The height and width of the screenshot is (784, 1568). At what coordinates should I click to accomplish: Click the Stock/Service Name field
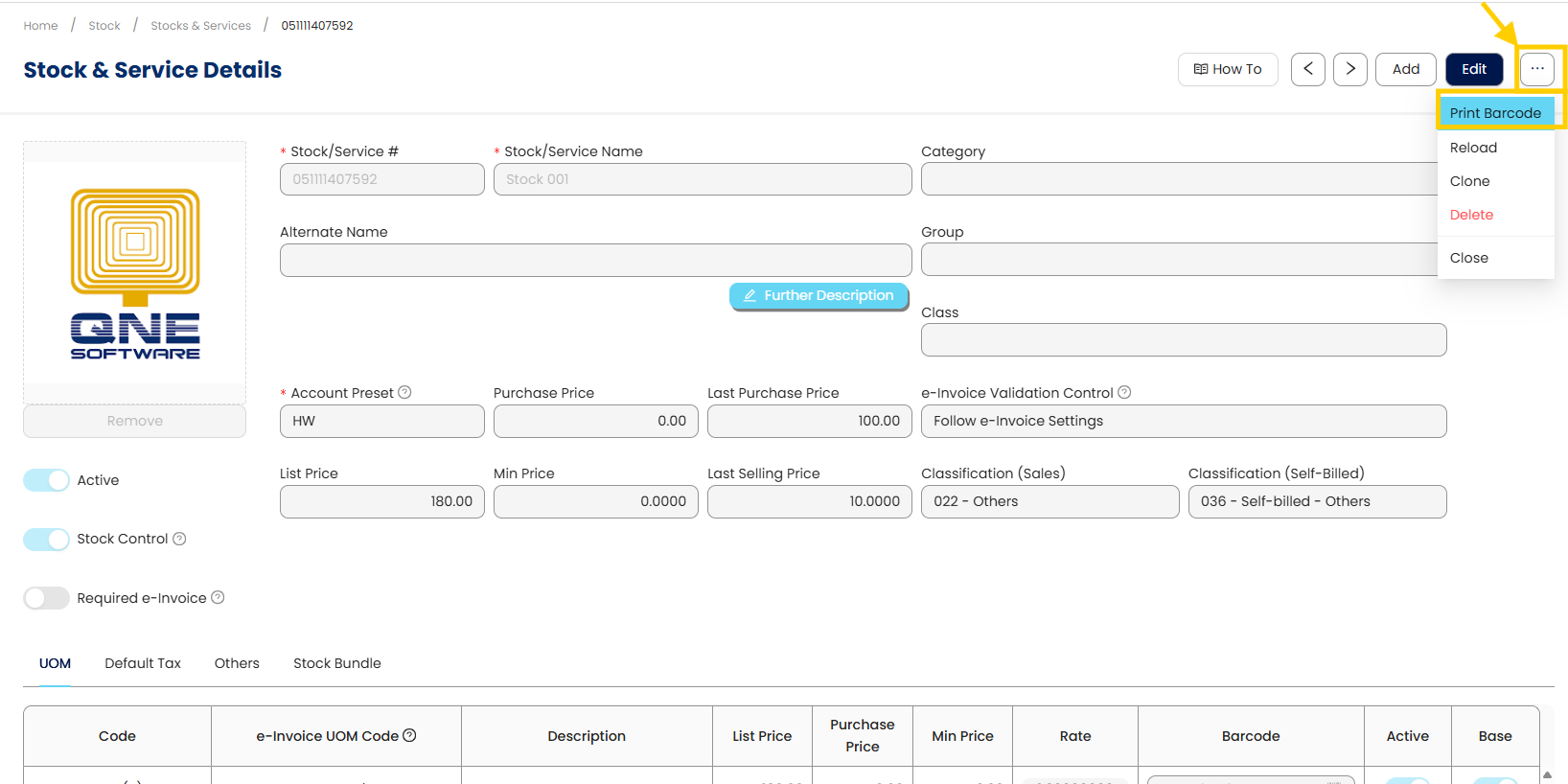click(703, 179)
